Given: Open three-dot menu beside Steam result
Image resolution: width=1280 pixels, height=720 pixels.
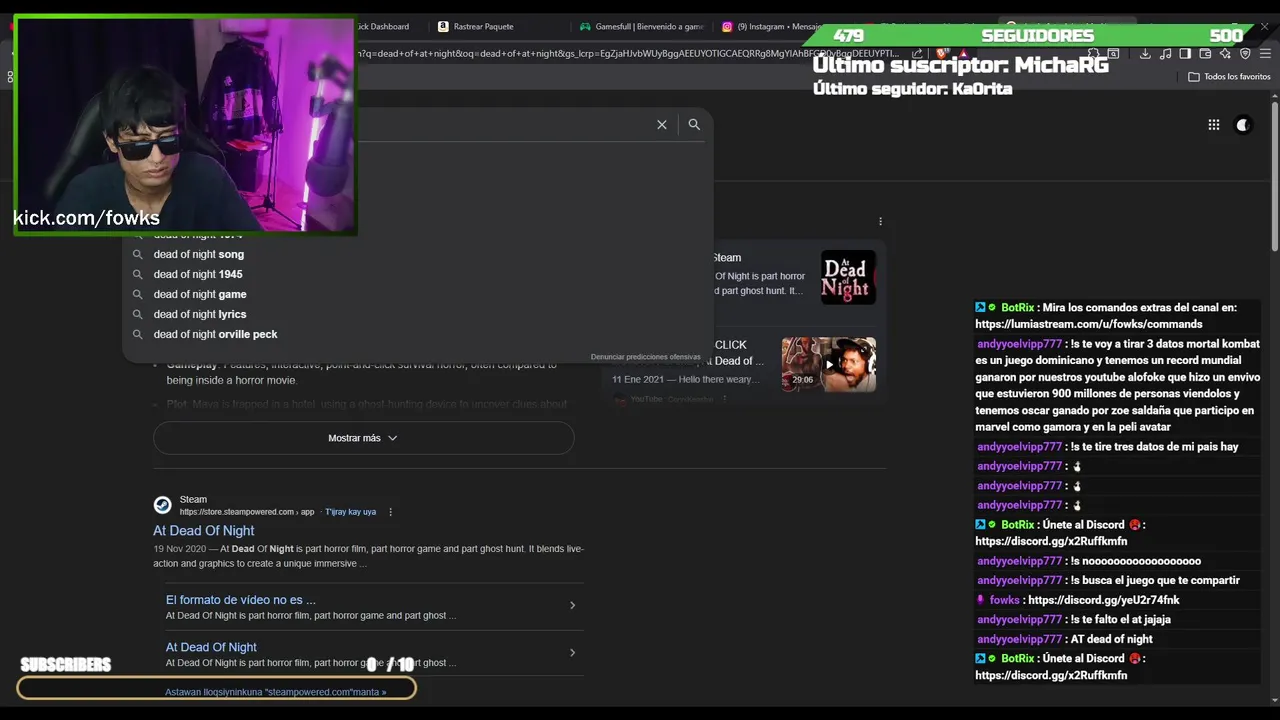Looking at the screenshot, I should [390, 512].
